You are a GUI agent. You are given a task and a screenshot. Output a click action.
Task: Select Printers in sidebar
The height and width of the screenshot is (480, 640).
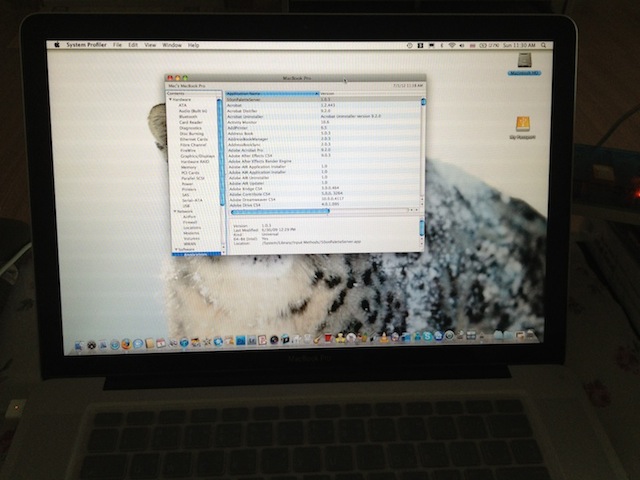pyautogui.click(x=189, y=189)
